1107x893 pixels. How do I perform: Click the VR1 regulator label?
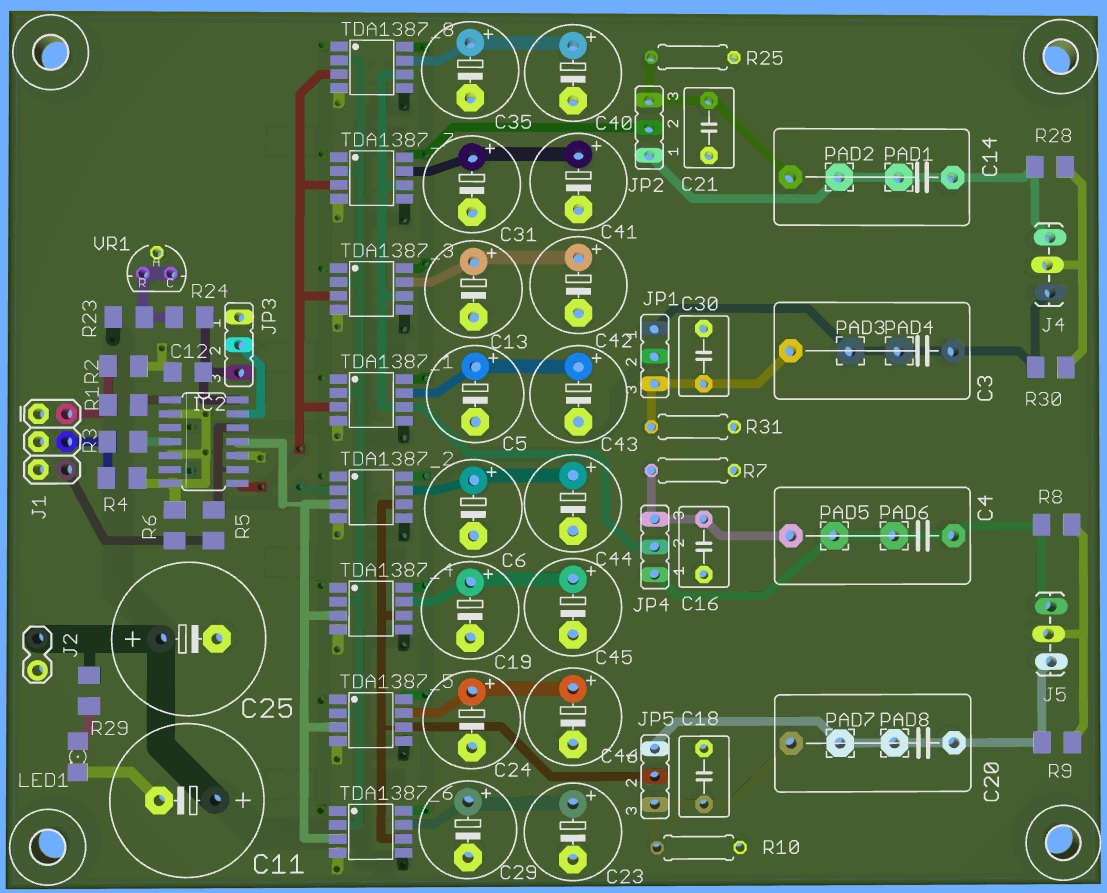point(112,244)
